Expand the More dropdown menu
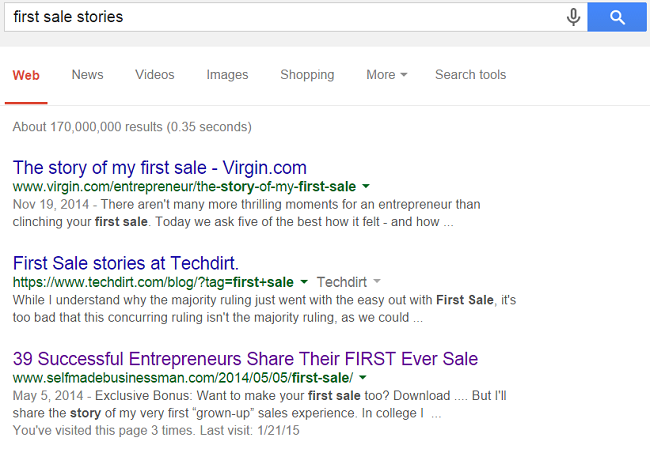The width and height of the screenshot is (650, 449). [386, 75]
